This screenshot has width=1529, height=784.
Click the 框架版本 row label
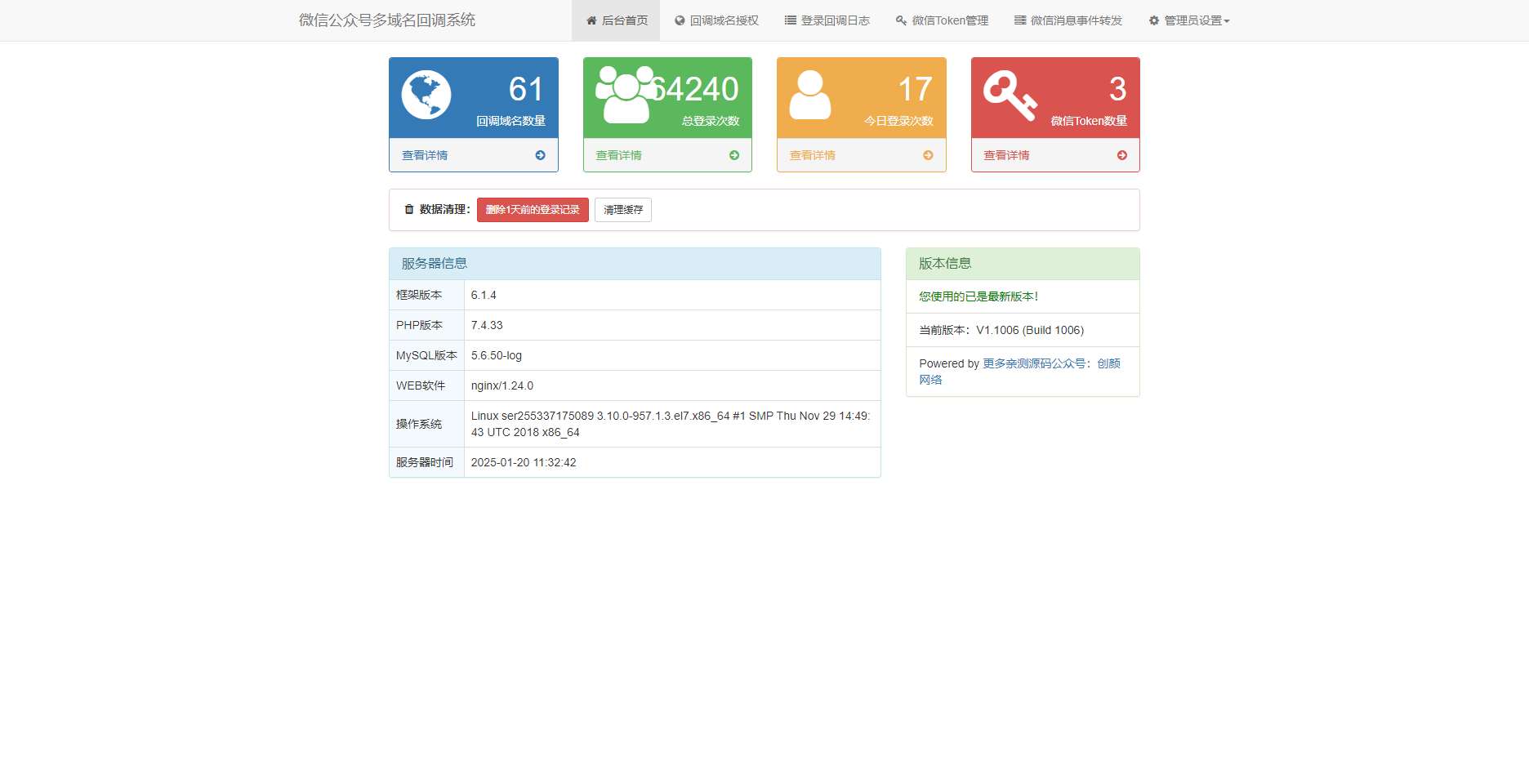click(419, 295)
